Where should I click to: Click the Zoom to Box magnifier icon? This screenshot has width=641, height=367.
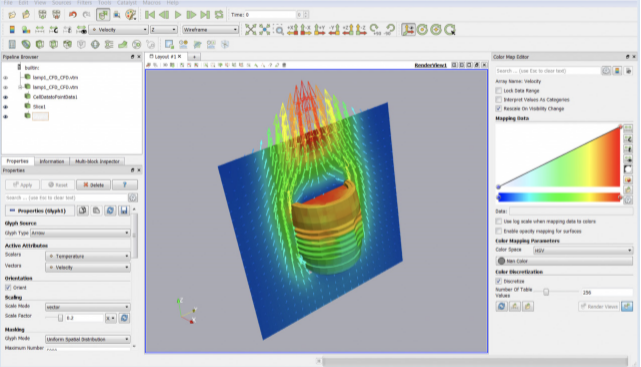(x=279, y=30)
